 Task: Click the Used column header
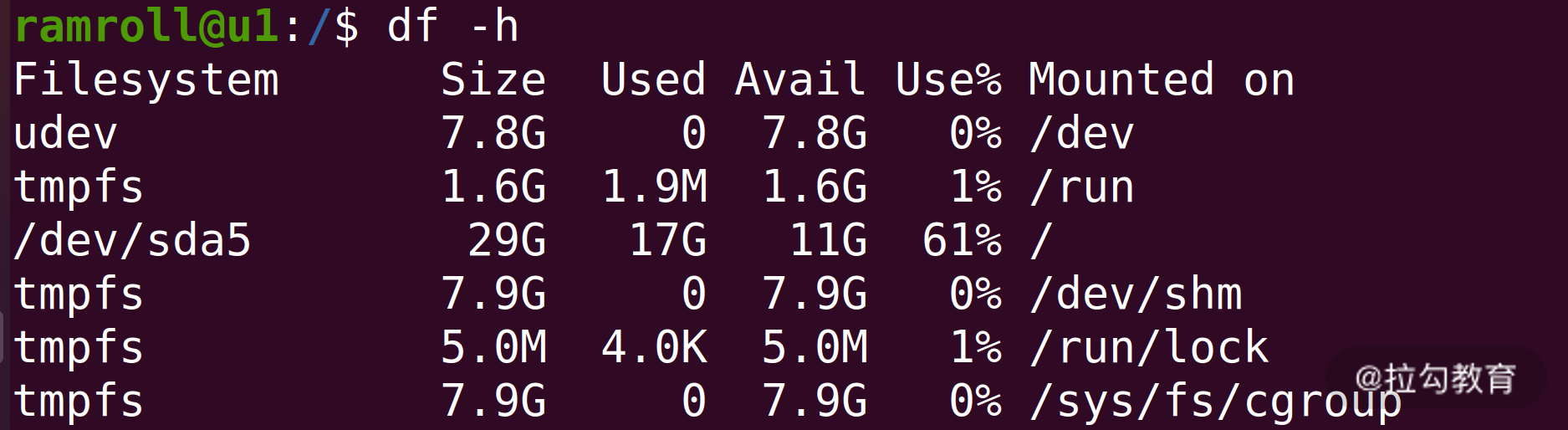(x=653, y=80)
